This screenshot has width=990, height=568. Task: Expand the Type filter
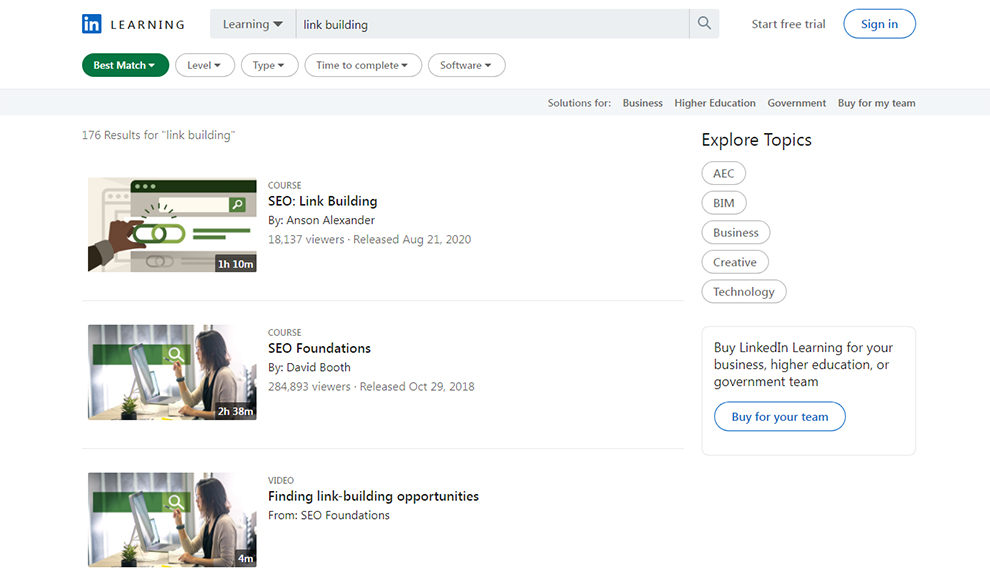pos(269,65)
